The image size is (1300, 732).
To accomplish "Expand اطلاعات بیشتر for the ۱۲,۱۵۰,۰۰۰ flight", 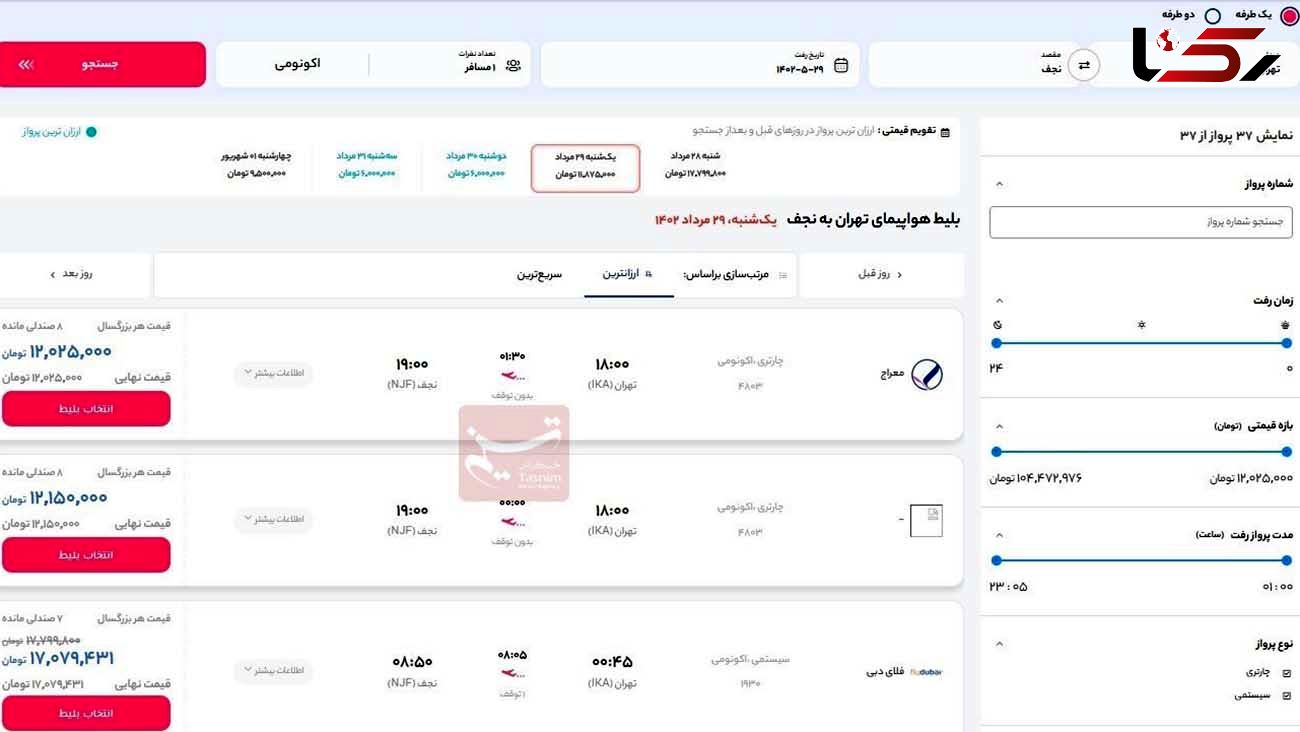I will pyautogui.click(x=273, y=520).
